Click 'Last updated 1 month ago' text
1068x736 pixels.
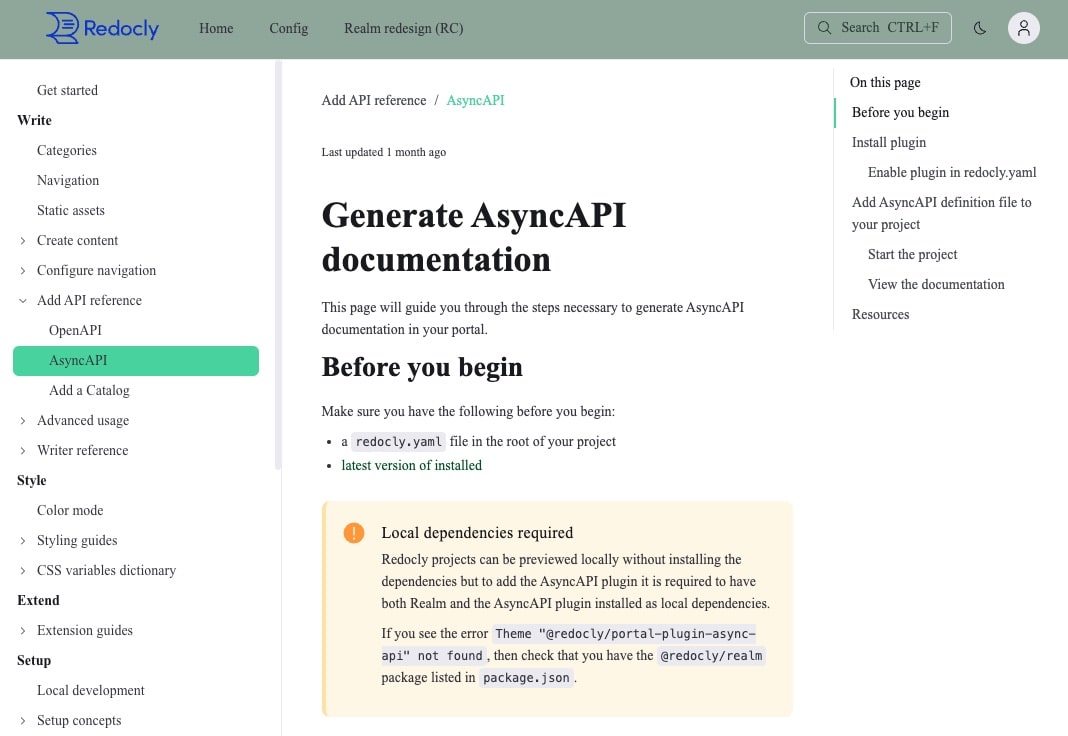coord(383,153)
